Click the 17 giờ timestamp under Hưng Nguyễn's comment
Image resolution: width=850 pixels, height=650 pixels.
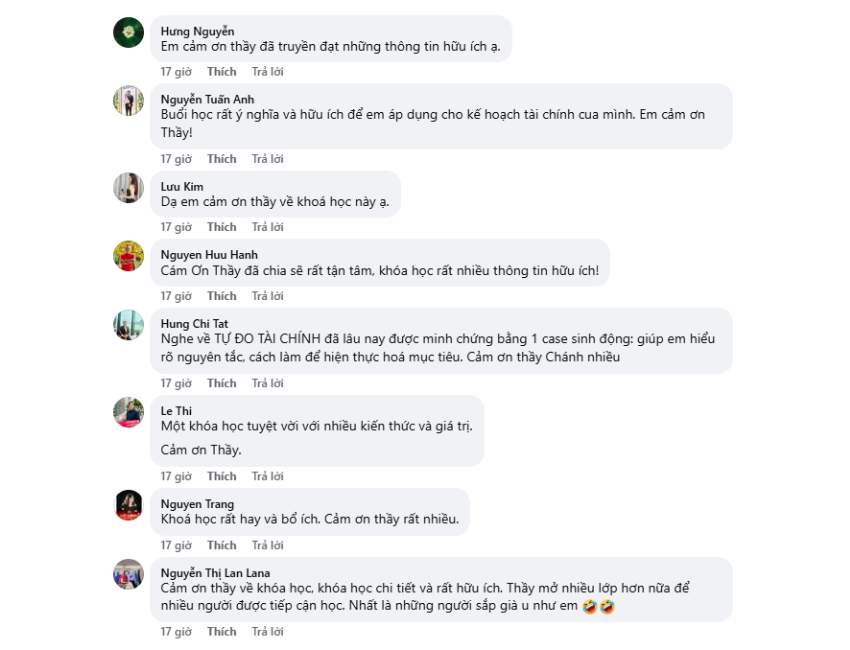pyautogui.click(x=176, y=72)
